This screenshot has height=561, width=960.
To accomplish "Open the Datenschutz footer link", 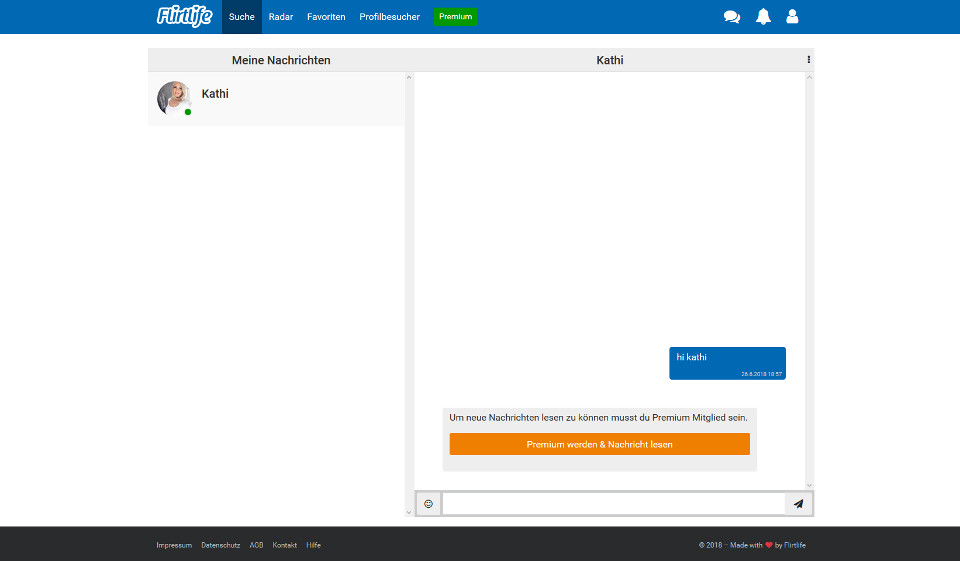I will point(220,545).
